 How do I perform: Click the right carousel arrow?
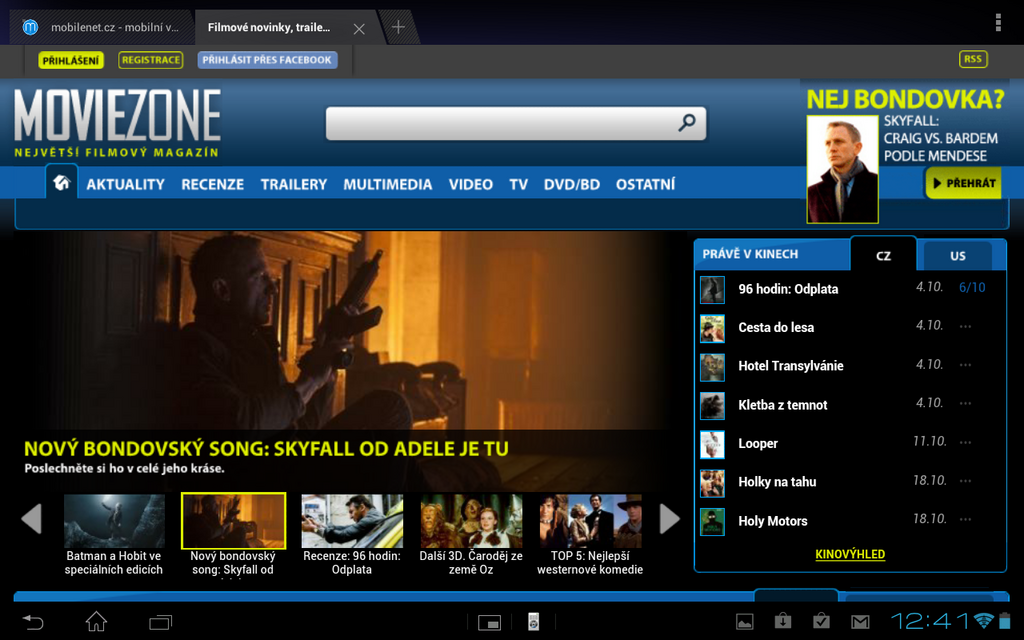point(668,520)
